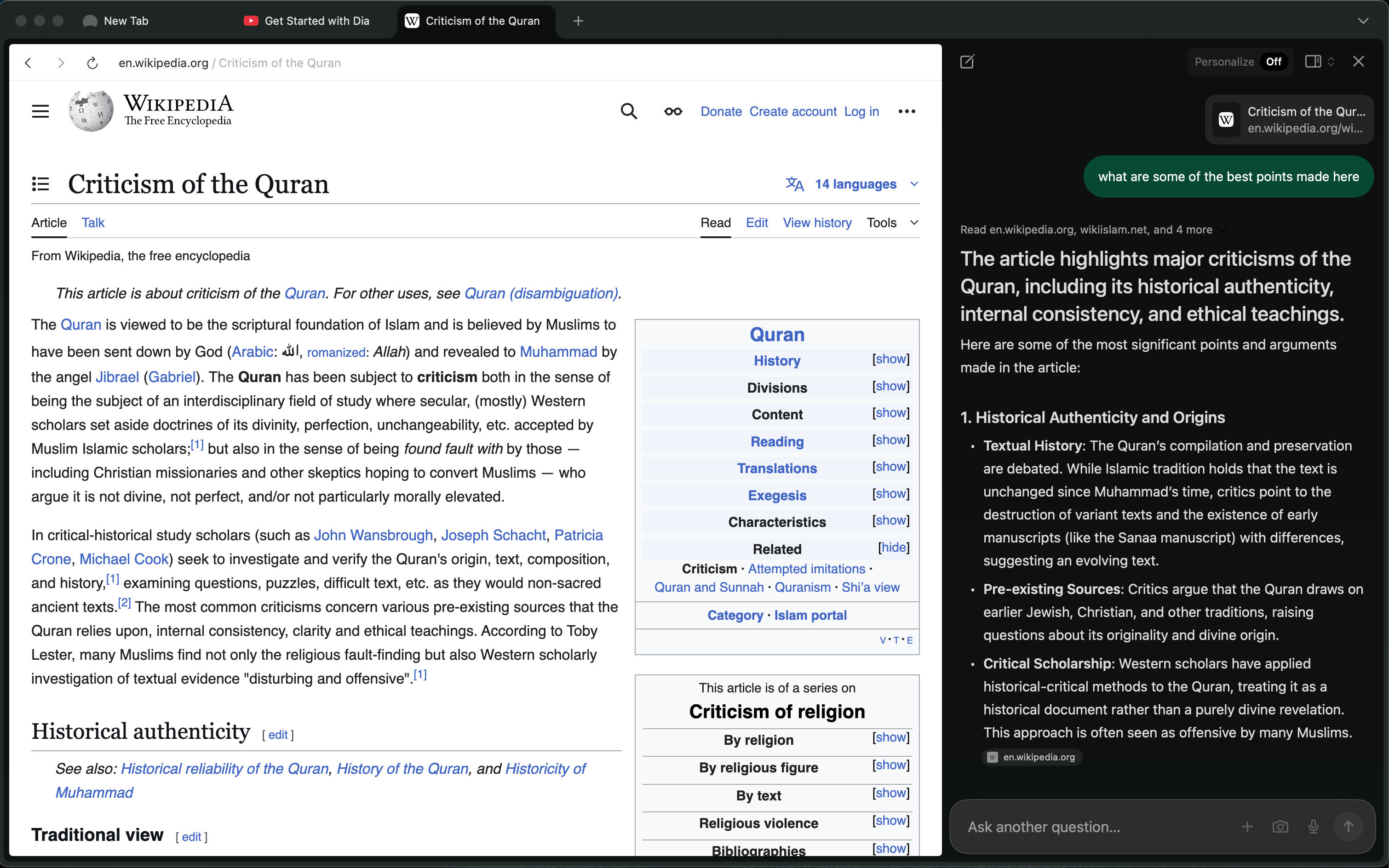Click the Joseph Schacht link
Screen dimensions: 1389x868
pyautogui.click(x=493, y=535)
